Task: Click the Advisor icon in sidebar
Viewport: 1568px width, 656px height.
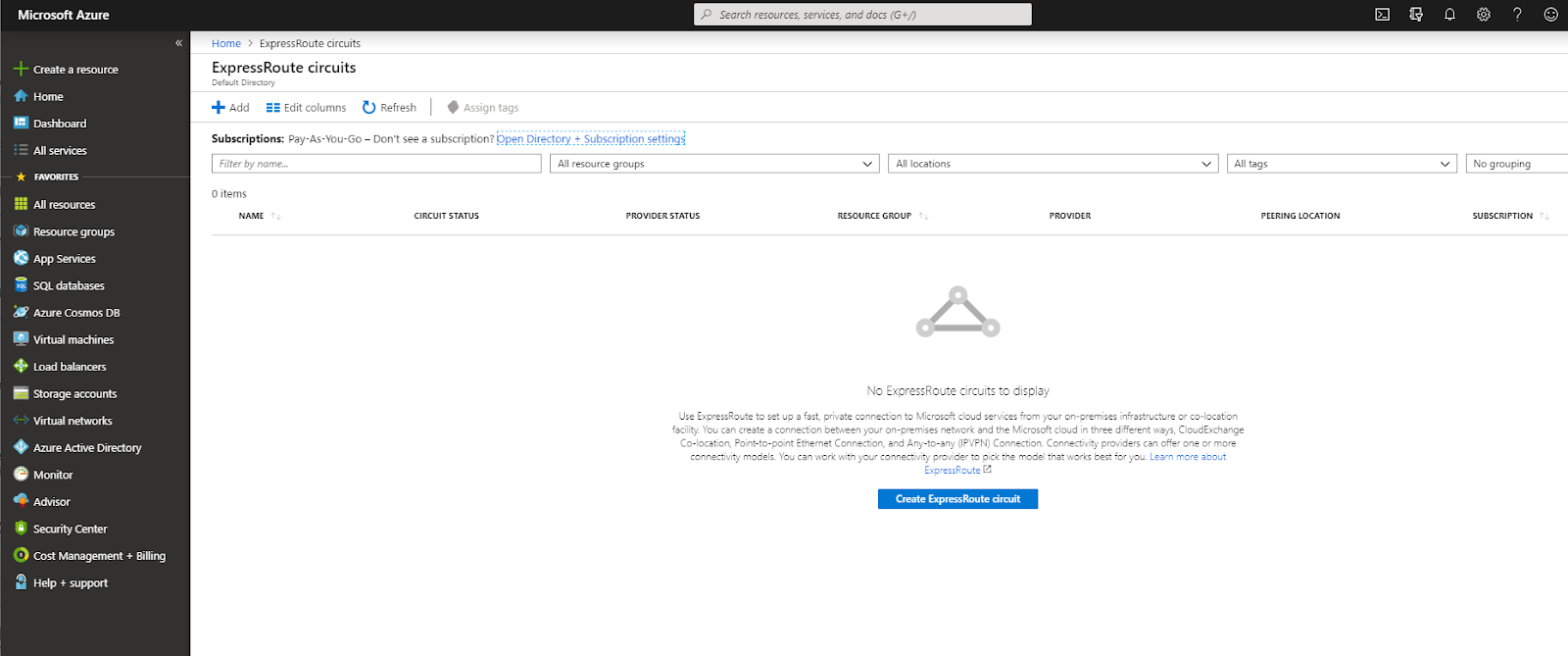Action: pos(21,501)
